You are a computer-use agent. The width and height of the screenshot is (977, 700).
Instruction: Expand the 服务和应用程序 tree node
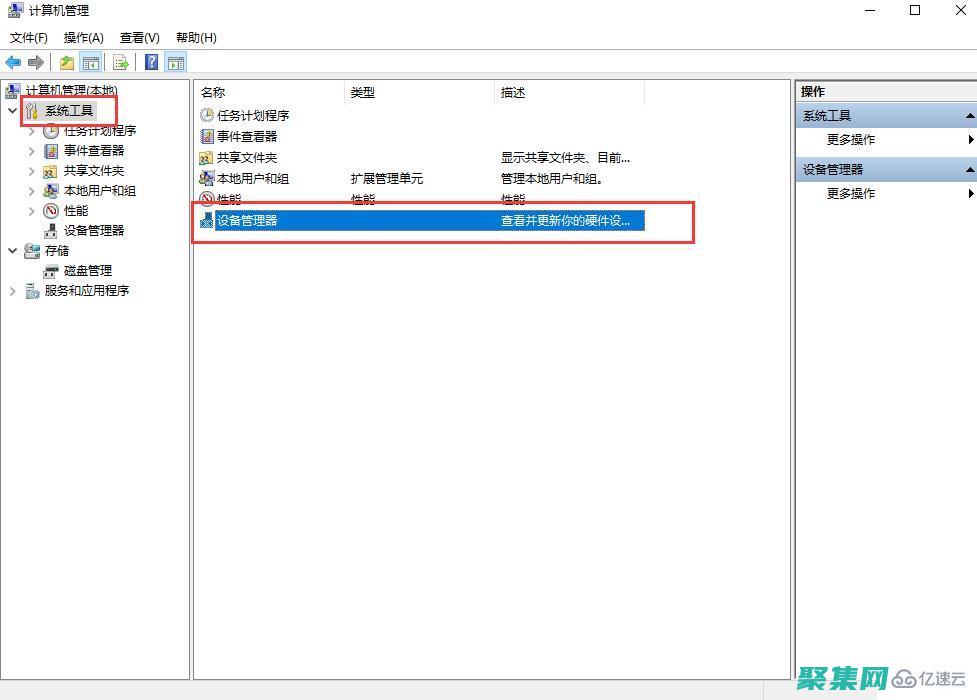[x=12, y=290]
